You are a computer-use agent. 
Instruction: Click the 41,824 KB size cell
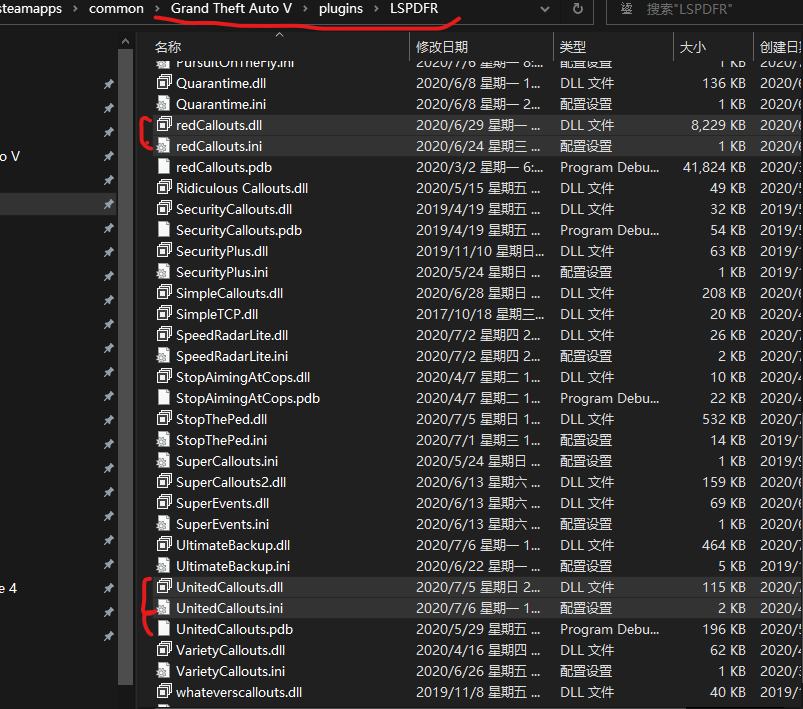[x=714, y=167]
